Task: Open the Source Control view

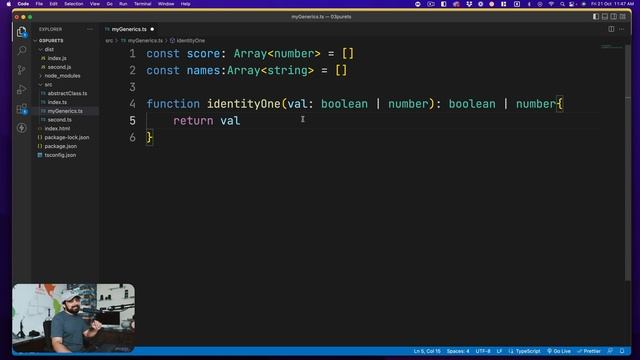Action: point(22,70)
